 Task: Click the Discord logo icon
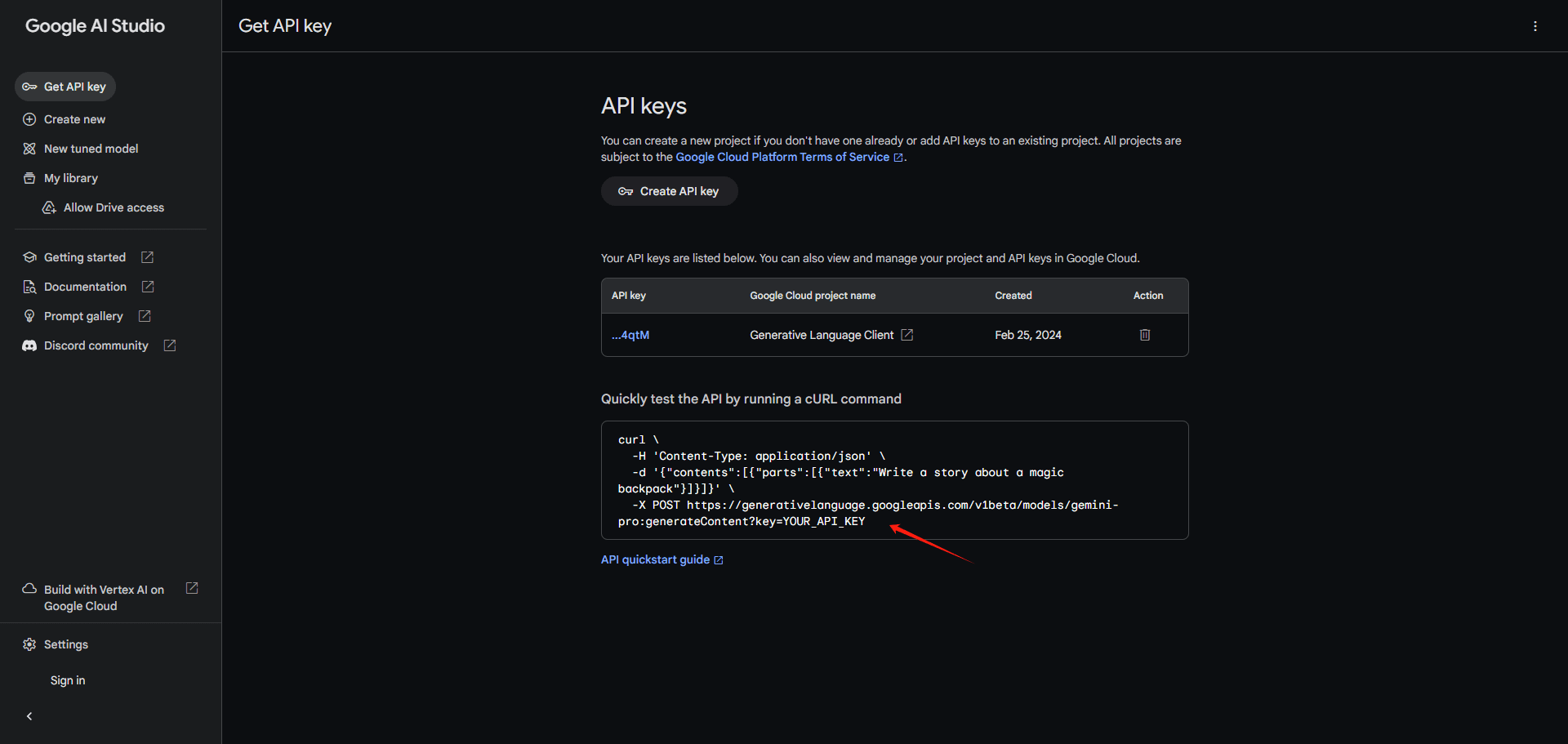point(29,345)
